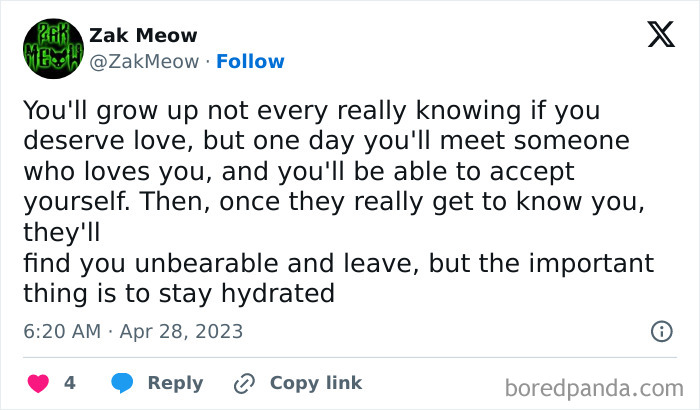Click the line starting "find you unbearable"

tap(337, 264)
